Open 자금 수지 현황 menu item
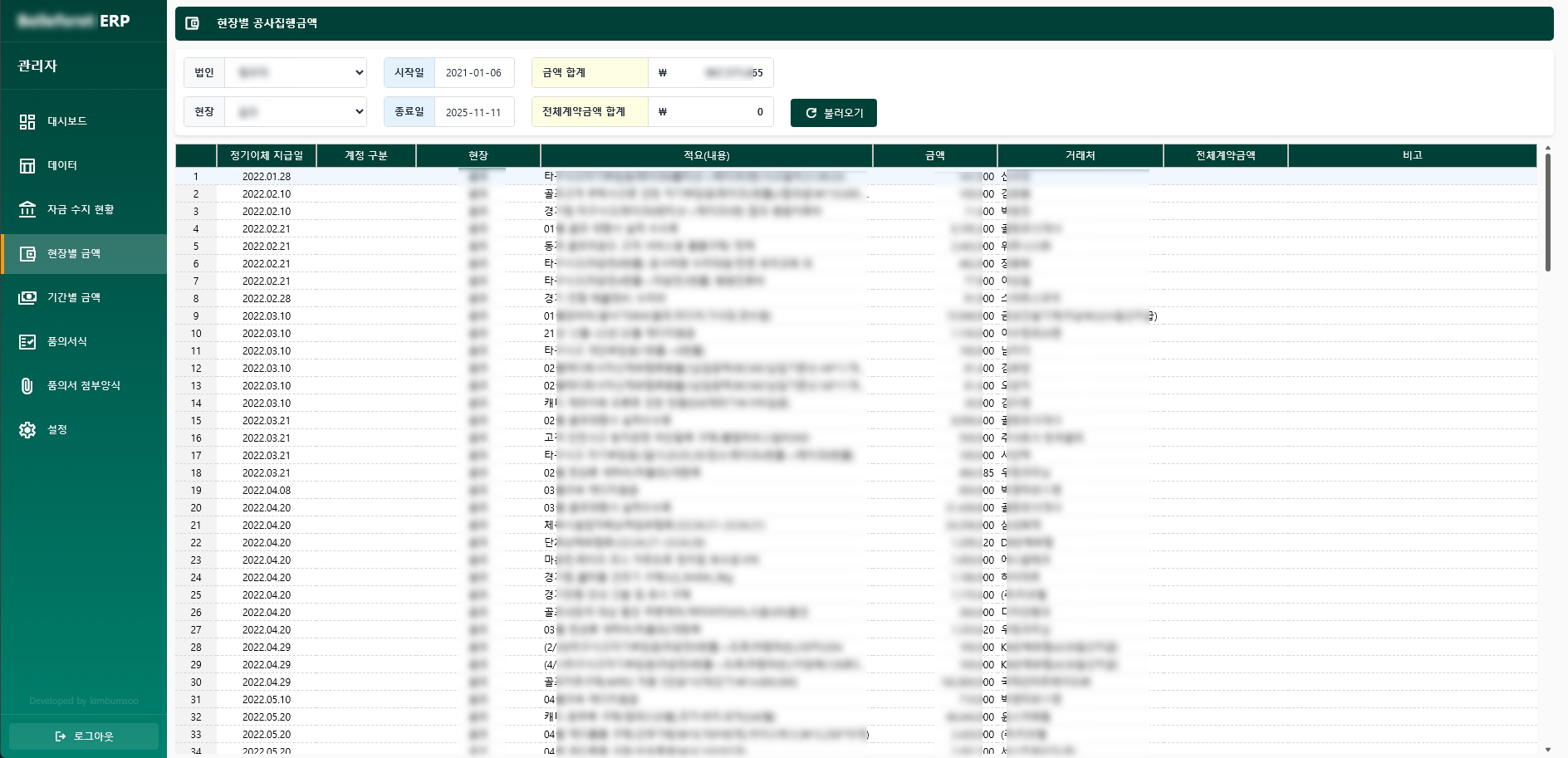Viewport: 1568px width, 758px height. [83, 210]
